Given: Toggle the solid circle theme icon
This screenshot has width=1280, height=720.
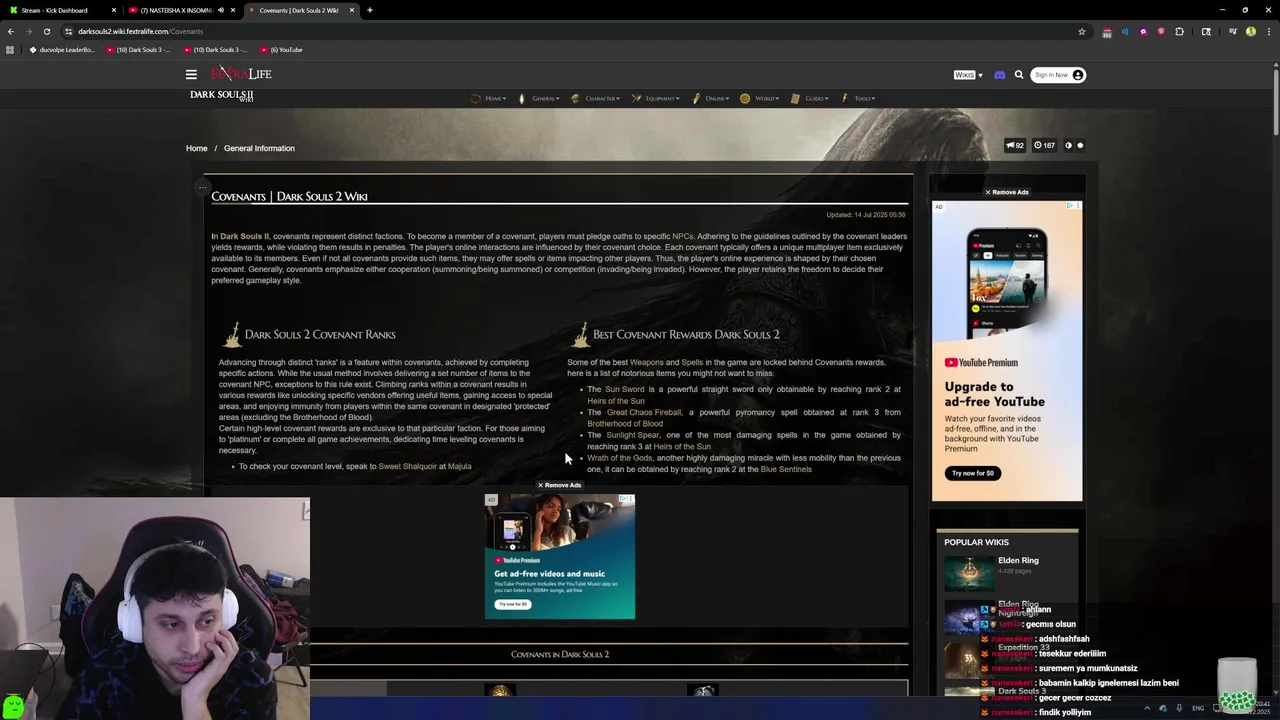Looking at the screenshot, I should click(x=1080, y=145).
